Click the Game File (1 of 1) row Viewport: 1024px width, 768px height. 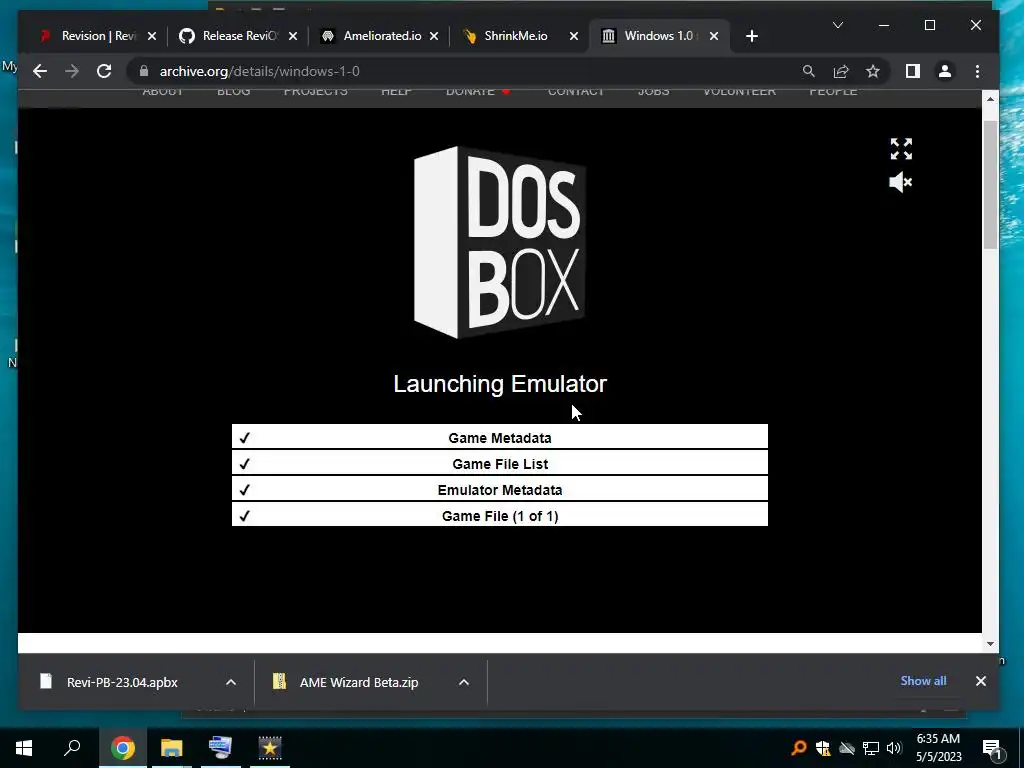pyautogui.click(x=500, y=515)
